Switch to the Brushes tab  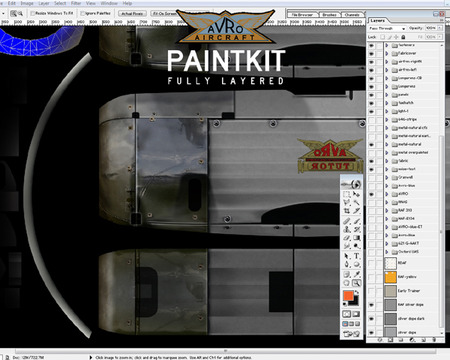pos(329,15)
